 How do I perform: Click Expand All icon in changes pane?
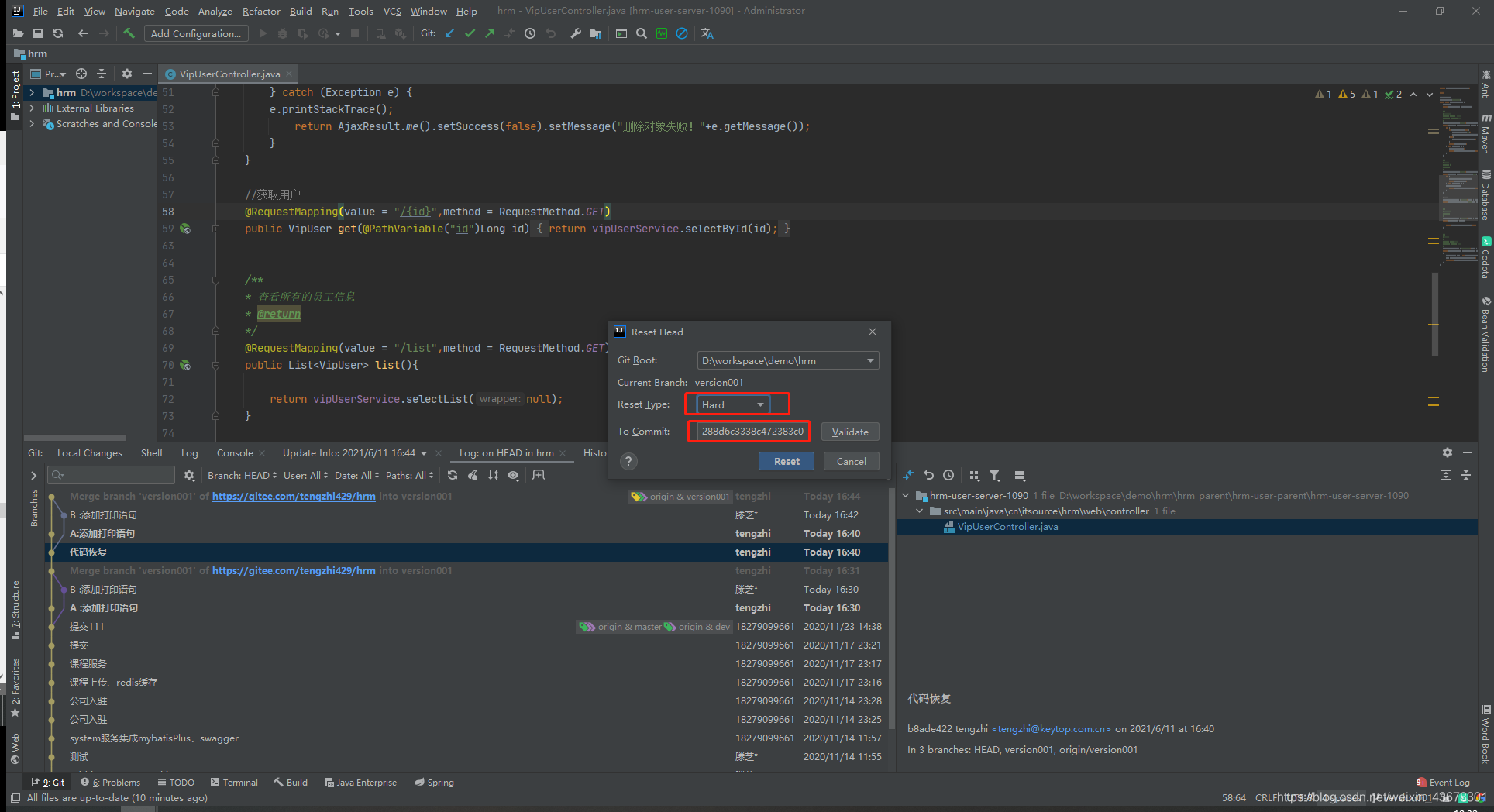[x=1446, y=475]
